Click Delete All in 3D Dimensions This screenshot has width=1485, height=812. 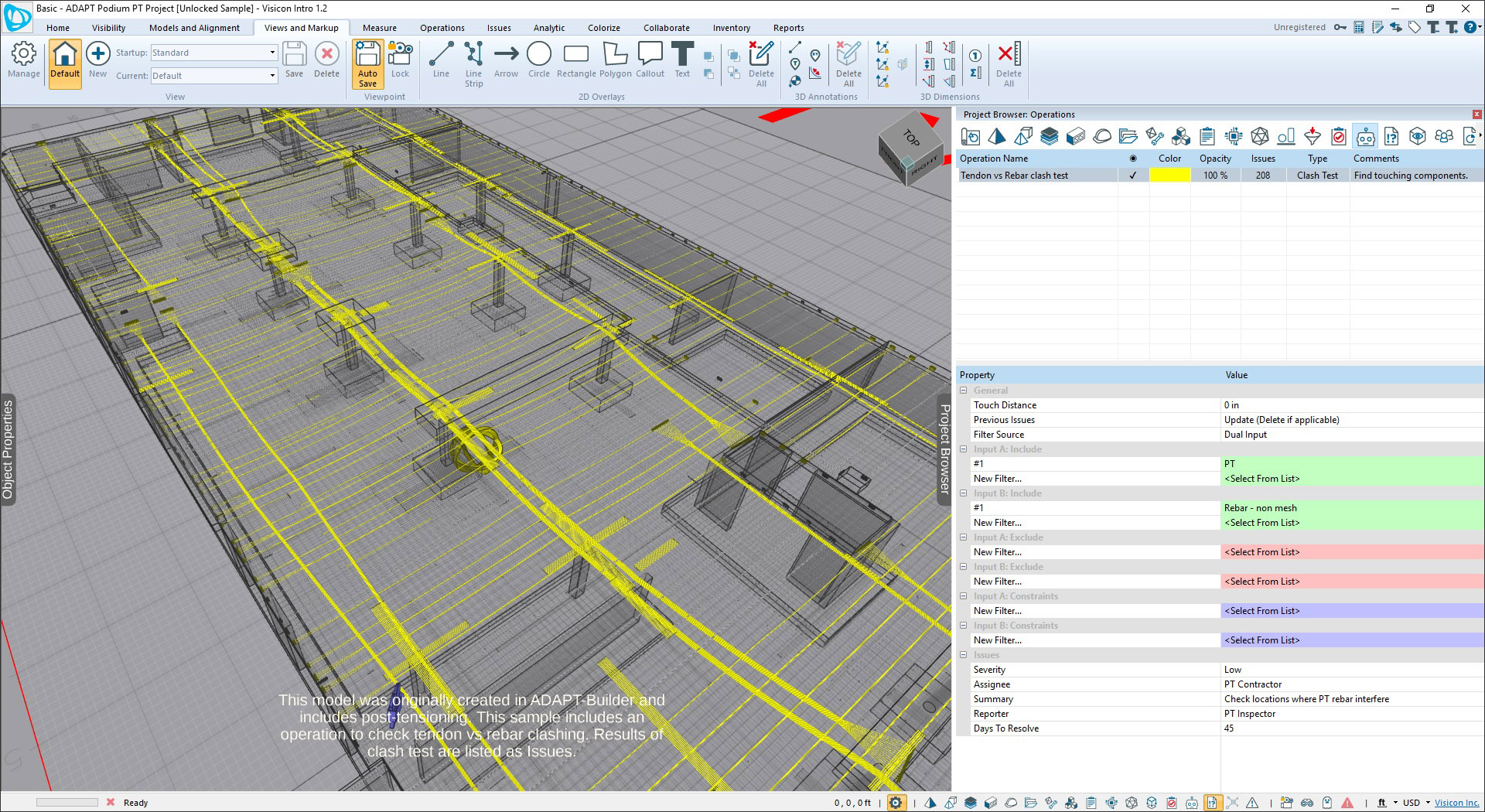click(1009, 64)
